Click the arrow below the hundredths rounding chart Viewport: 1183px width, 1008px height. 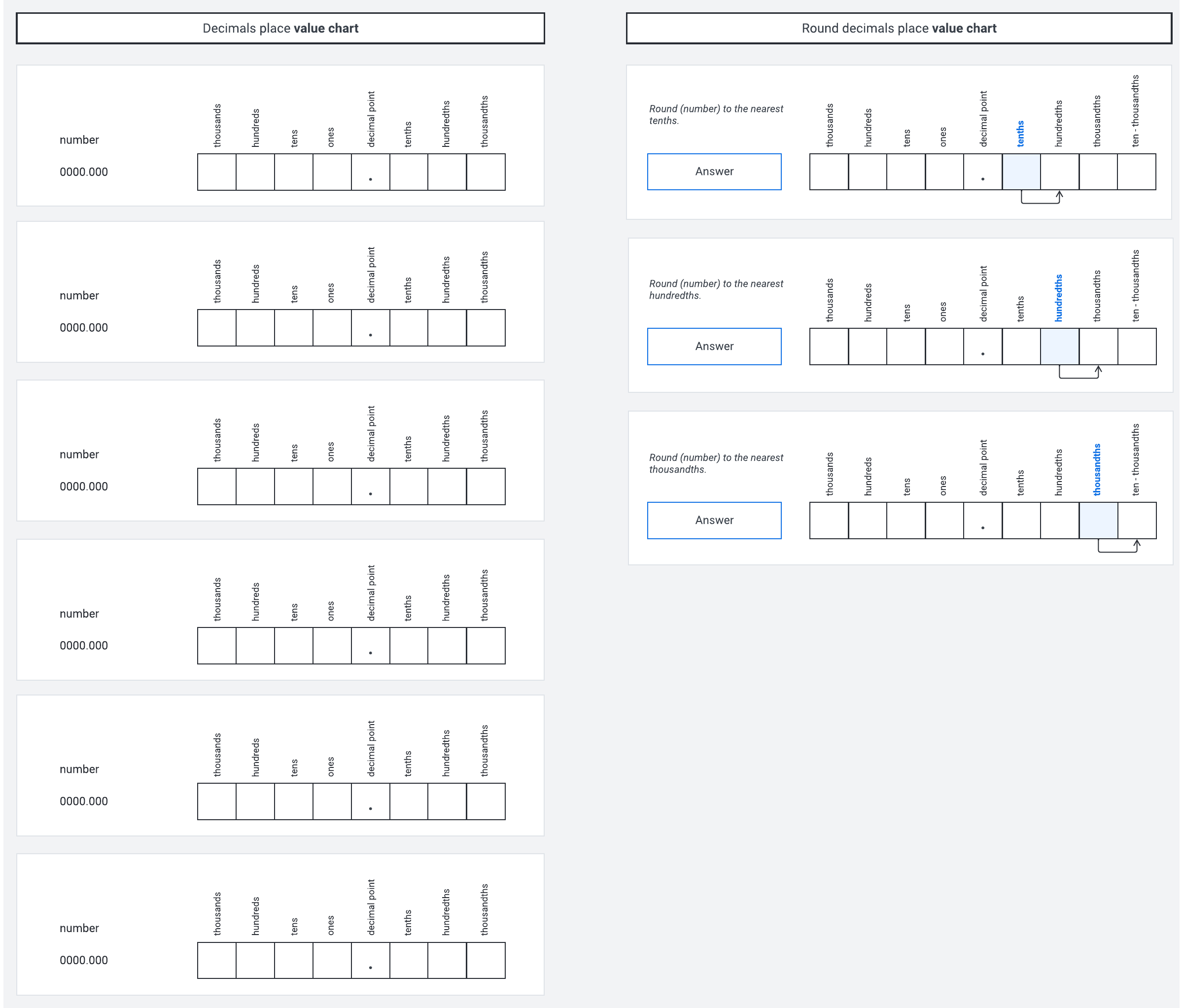pos(1079,373)
